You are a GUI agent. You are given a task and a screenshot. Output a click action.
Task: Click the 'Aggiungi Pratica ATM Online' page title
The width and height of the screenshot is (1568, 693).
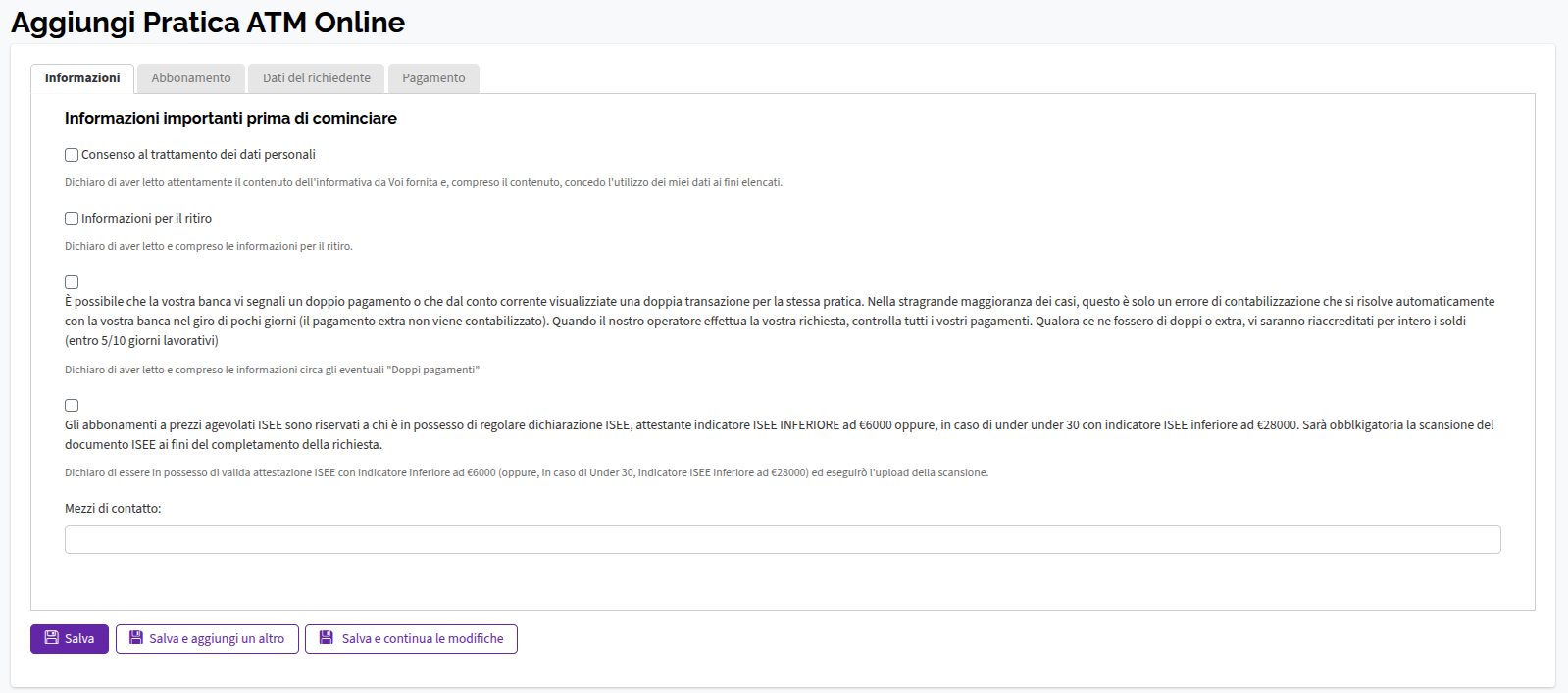point(208,23)
